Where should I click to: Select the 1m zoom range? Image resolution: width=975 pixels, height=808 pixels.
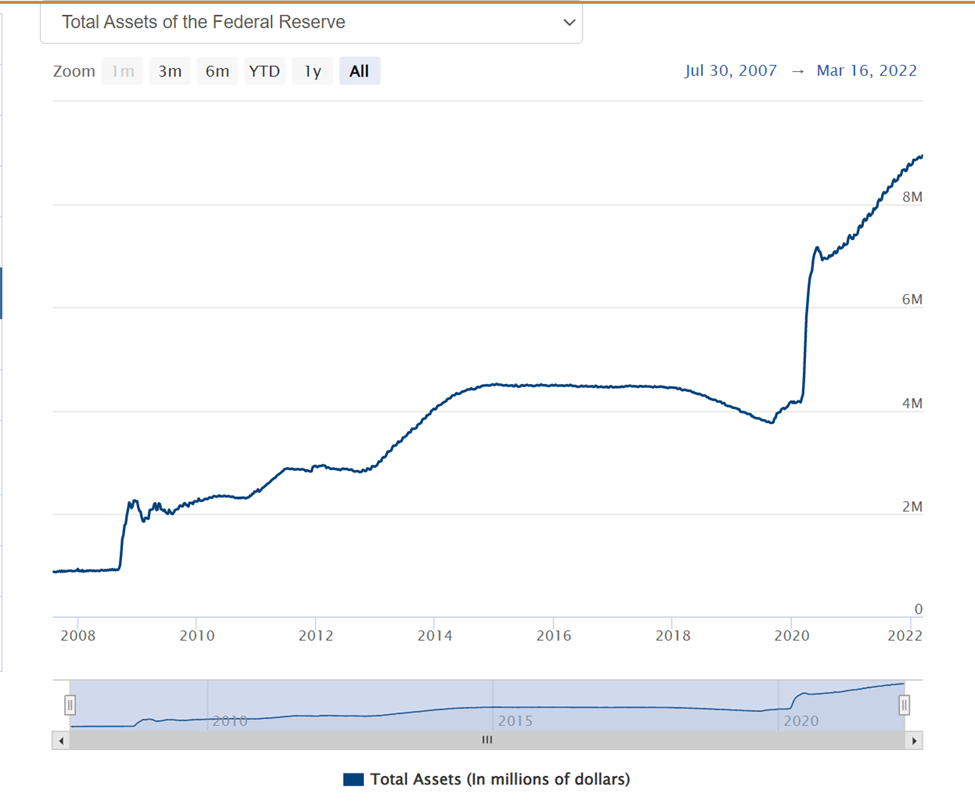tap(123, 71)
